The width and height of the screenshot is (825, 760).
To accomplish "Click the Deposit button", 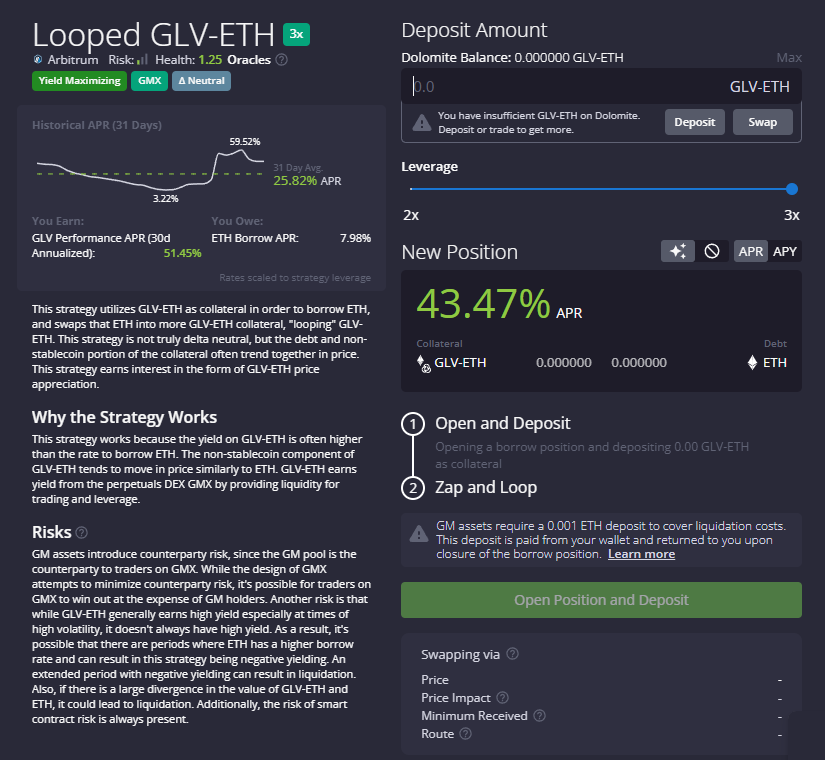I will [695, 122].
